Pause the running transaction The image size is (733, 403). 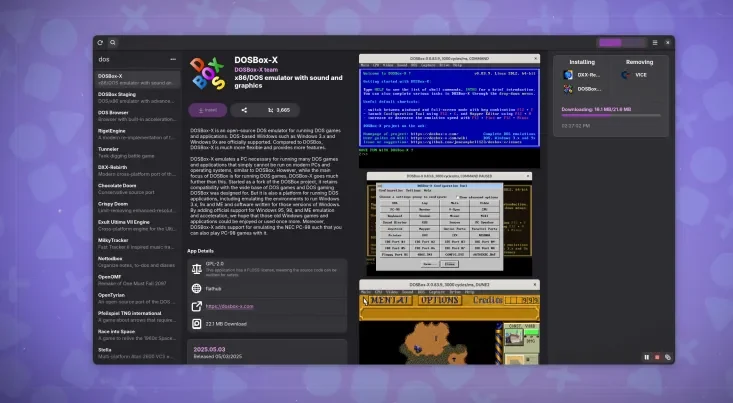(x=647, y=357)
